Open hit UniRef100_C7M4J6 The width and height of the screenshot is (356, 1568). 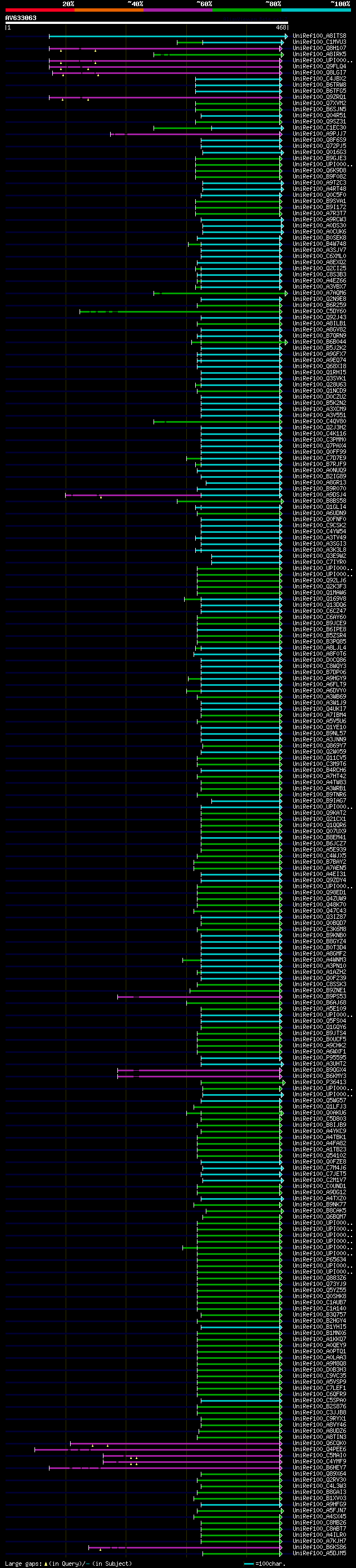pos(319,1168)
